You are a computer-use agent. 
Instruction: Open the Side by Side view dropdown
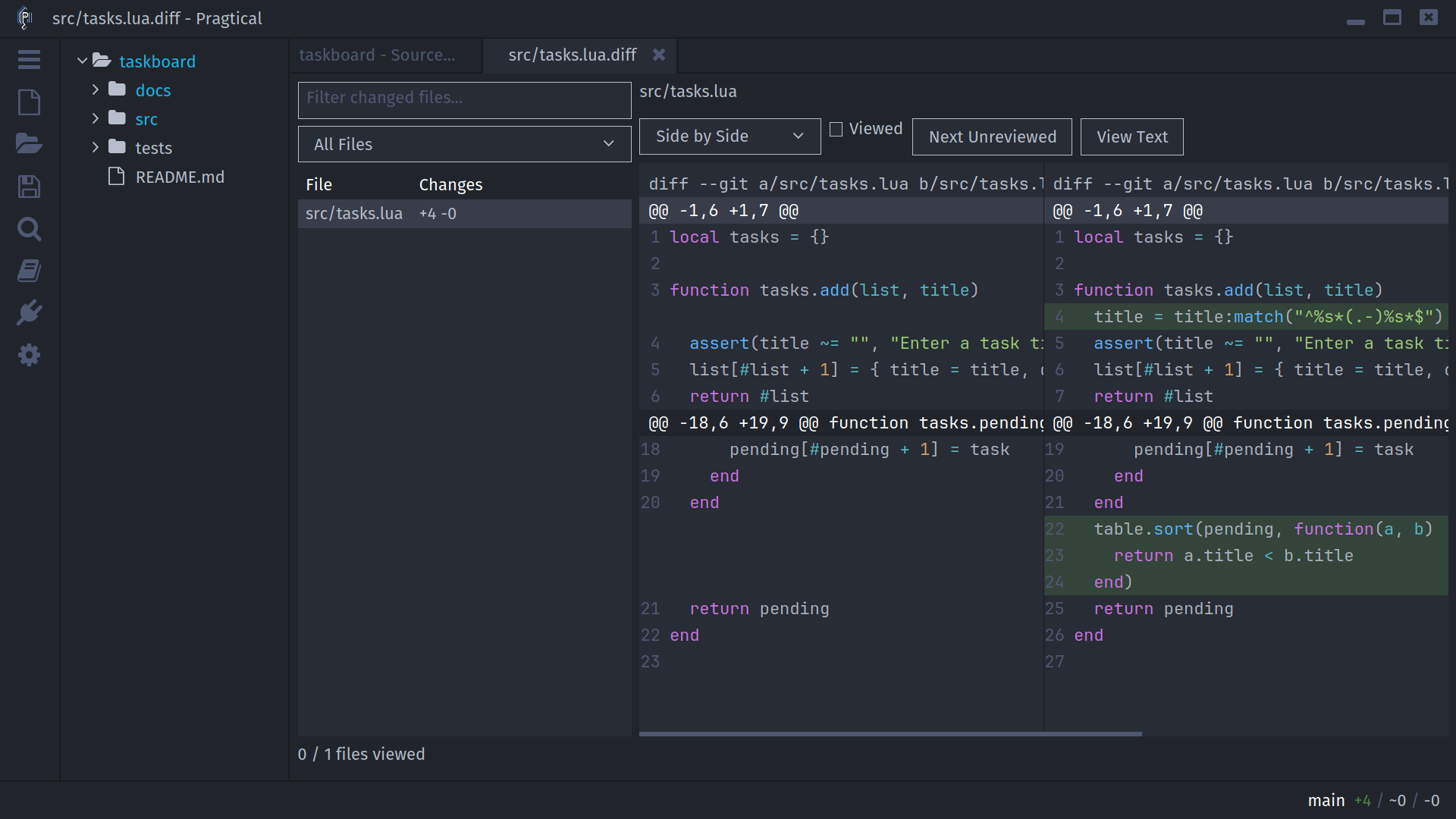click(x=730, y=136)
